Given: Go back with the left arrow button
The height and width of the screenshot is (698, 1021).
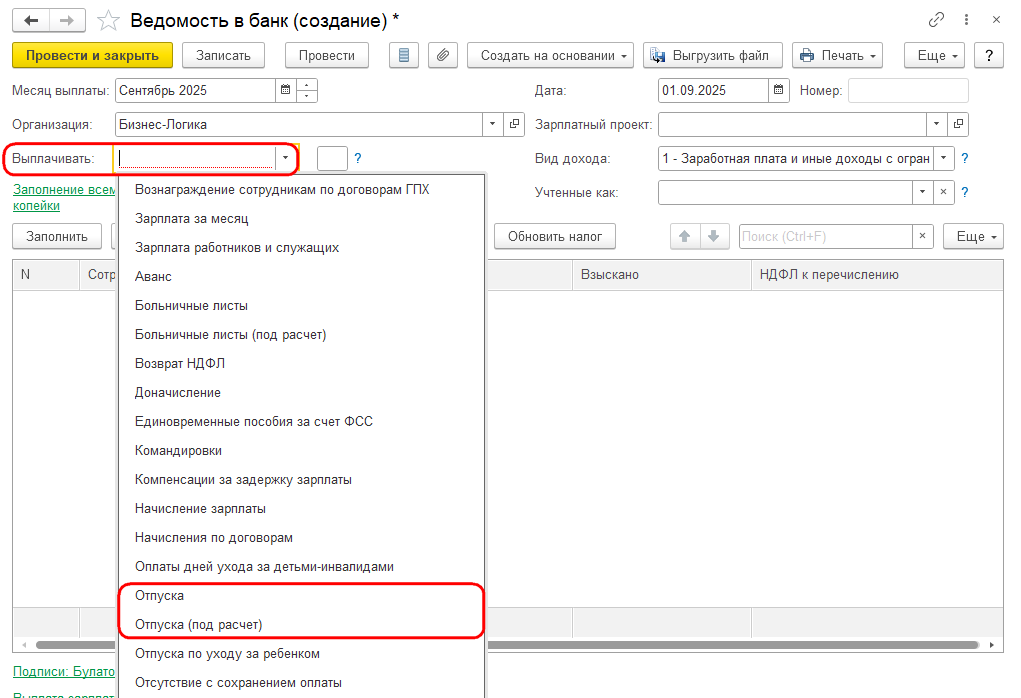Looking at the screenshot, I should 31,21.
